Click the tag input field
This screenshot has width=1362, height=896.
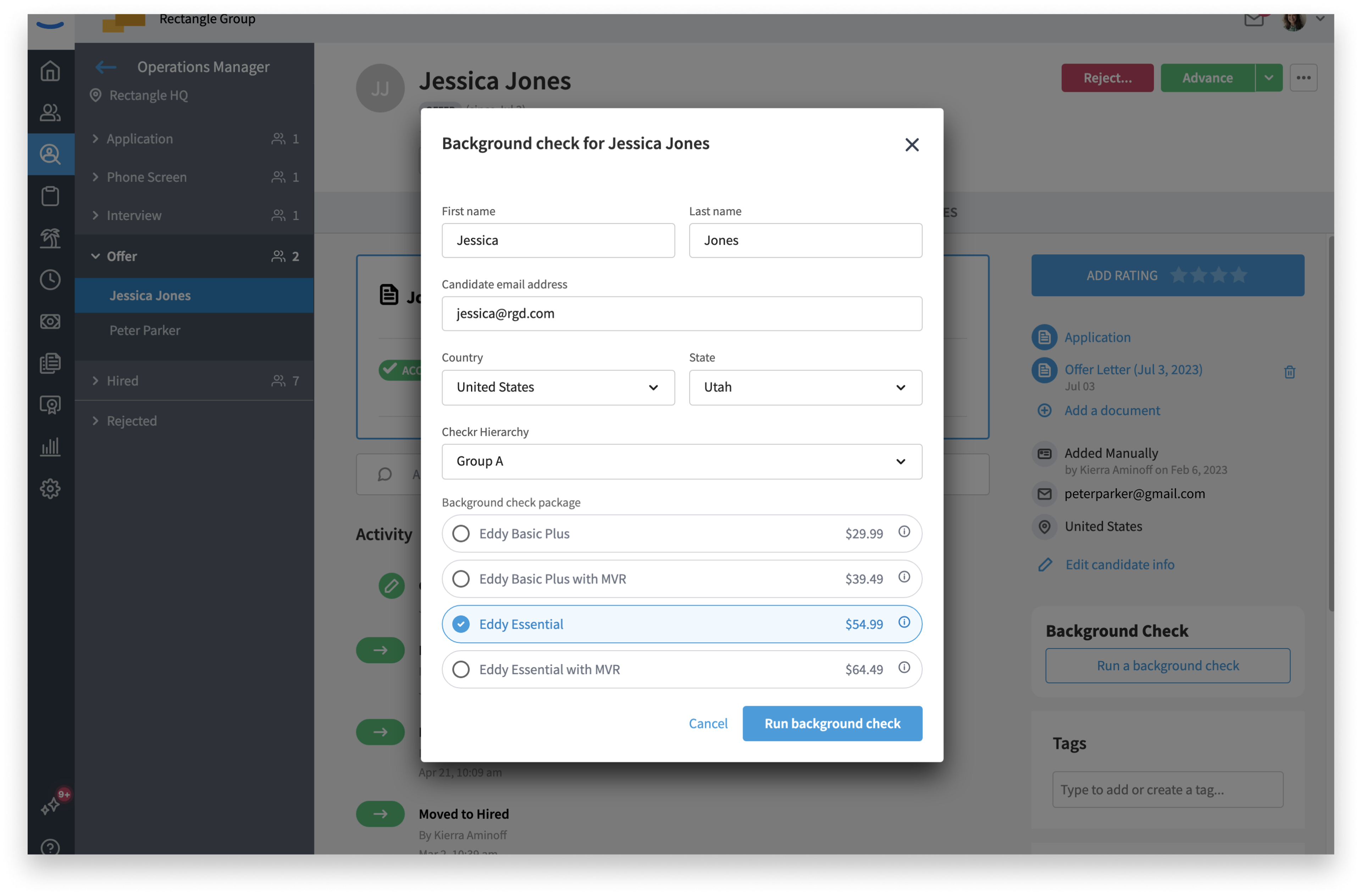[x=1167, y=790]
